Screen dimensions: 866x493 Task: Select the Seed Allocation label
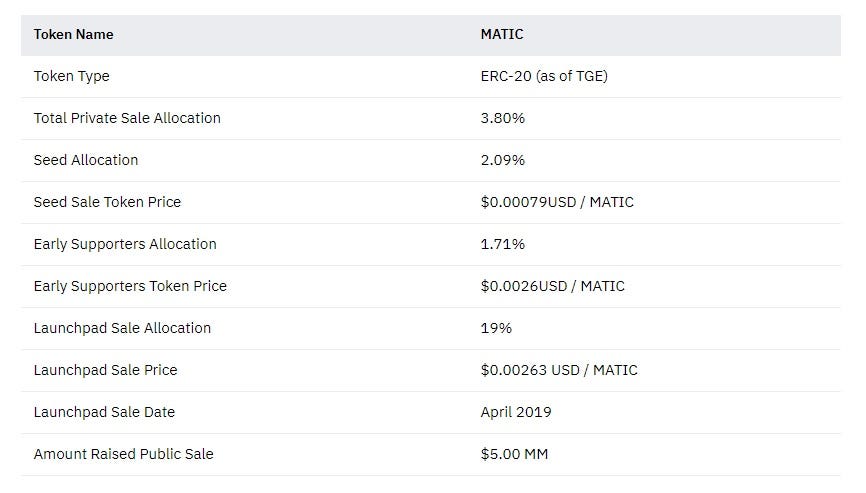pyautogui.click(x=86, y=160)
